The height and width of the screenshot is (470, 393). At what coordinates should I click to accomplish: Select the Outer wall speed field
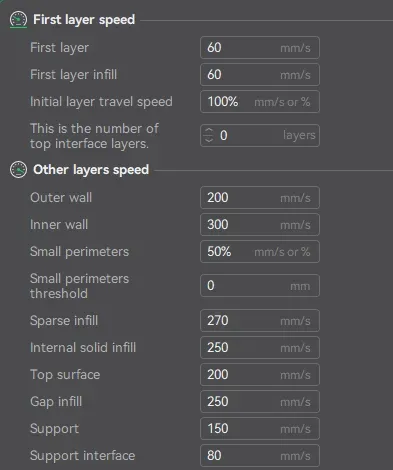260,198
